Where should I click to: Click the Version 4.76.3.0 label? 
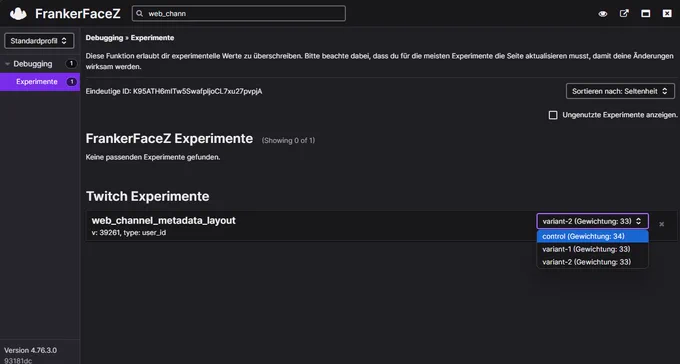point(30,350)
